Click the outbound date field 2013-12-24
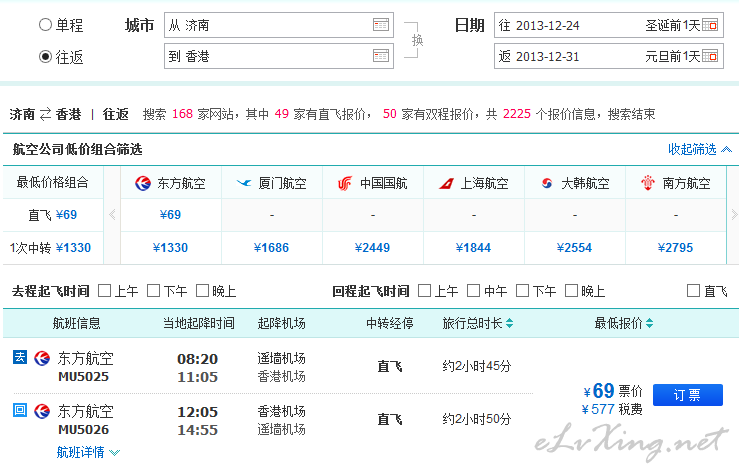Image resolution: width=739 pixels, height=475 pixels. [608, 25]
